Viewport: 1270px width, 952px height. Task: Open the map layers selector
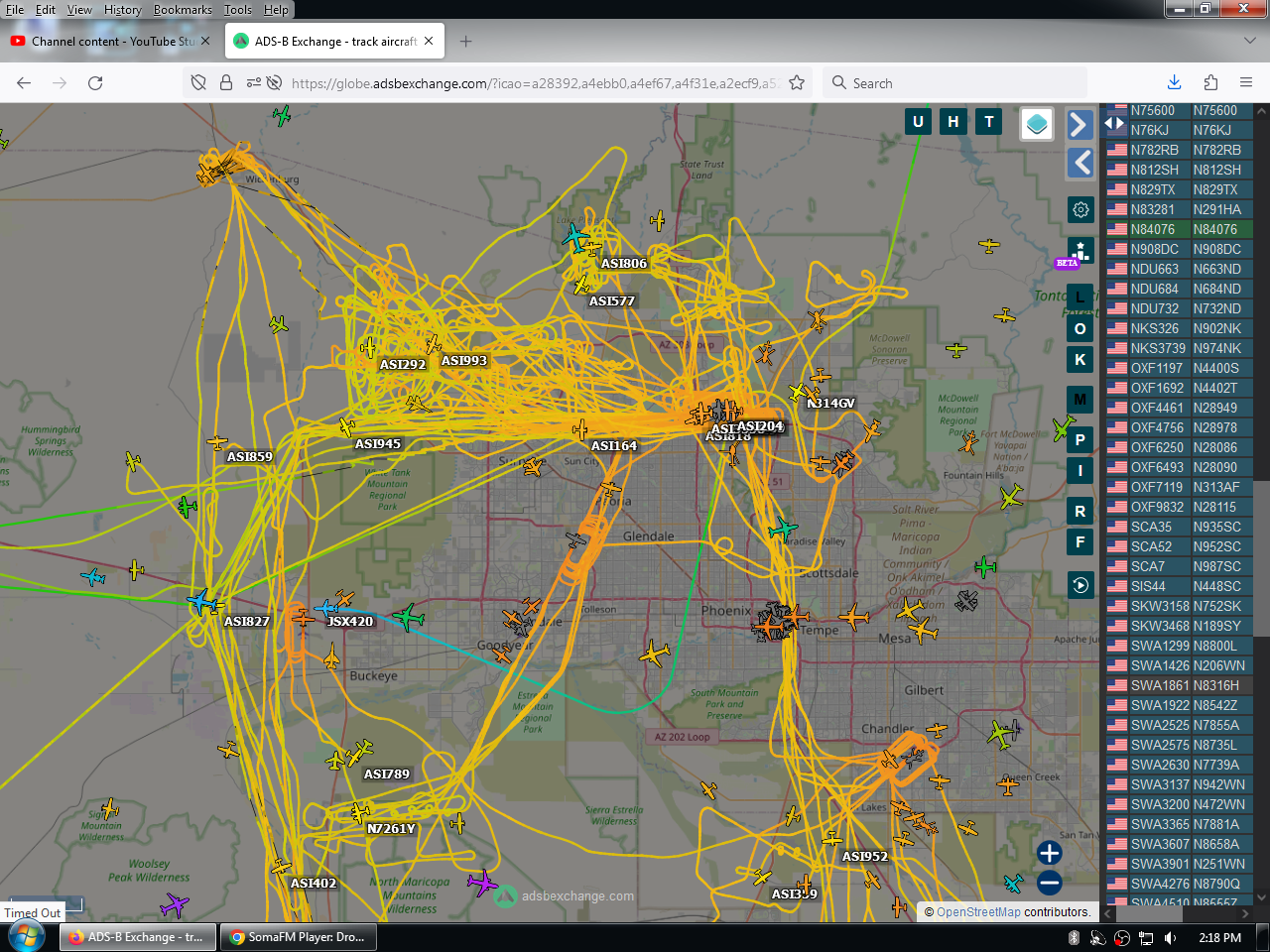pos(1037,124)
